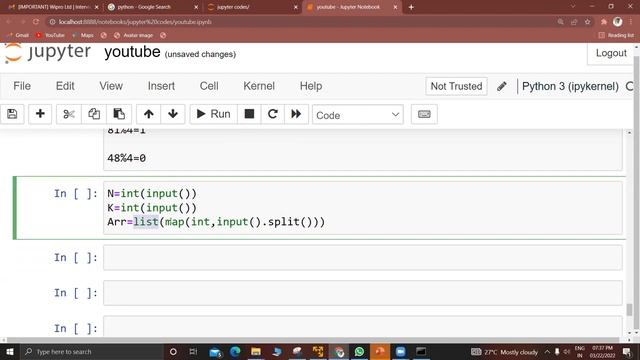The image size is (640, 360).
Task: Interrupt the kernel with the stop icon
Action: 249,114
